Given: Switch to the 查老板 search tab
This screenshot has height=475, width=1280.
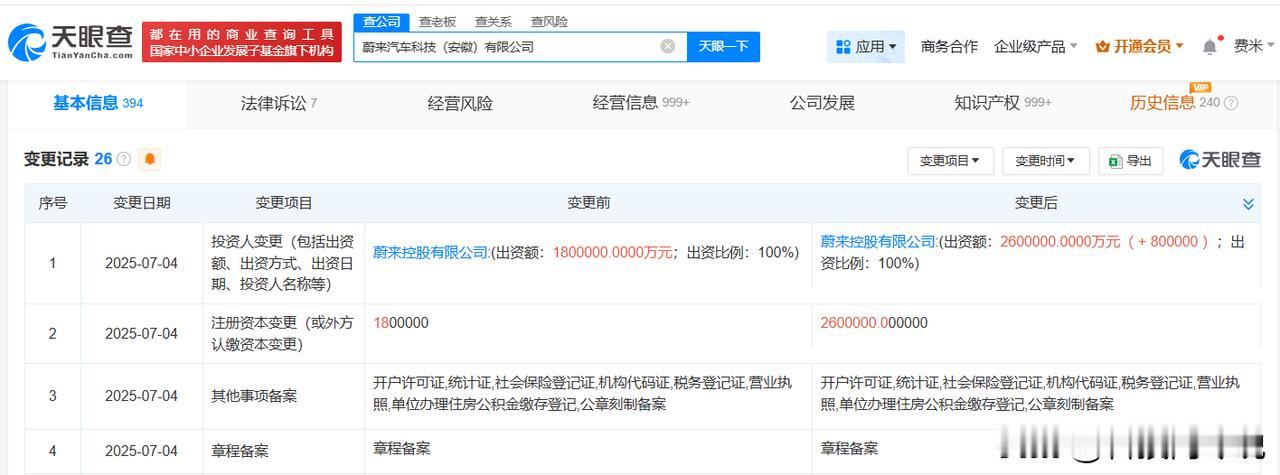Looking at the screenshot, I should pos(437,22).
